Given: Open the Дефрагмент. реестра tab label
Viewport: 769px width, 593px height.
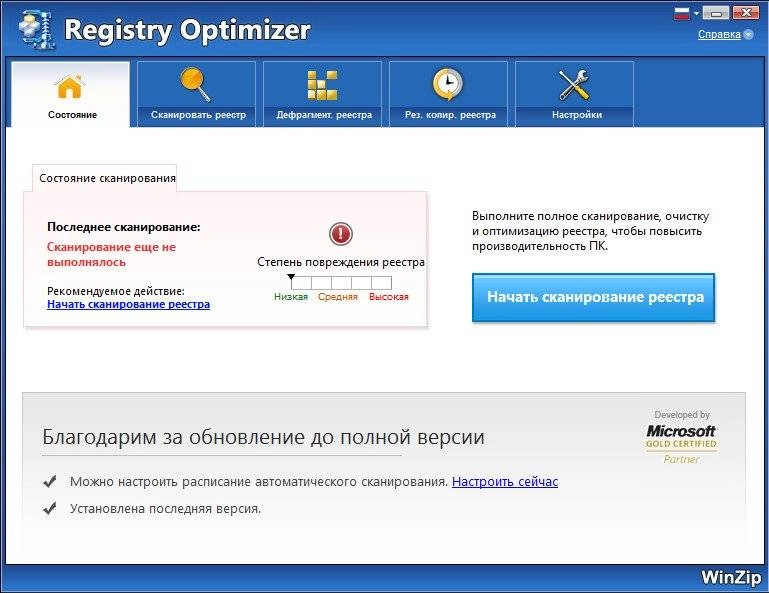Looking at the screenshot, I should point(324,115).
